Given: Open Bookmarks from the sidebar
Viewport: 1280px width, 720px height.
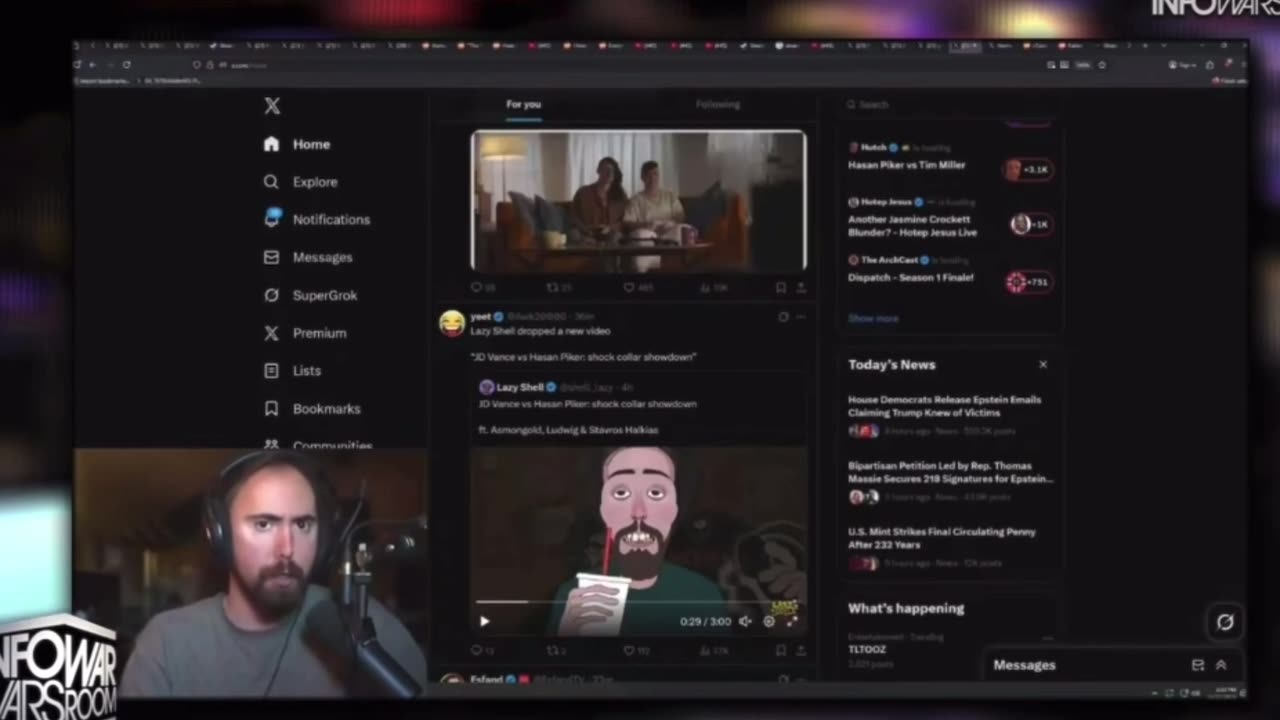Looking at the screenshot, I should (311, 409).
